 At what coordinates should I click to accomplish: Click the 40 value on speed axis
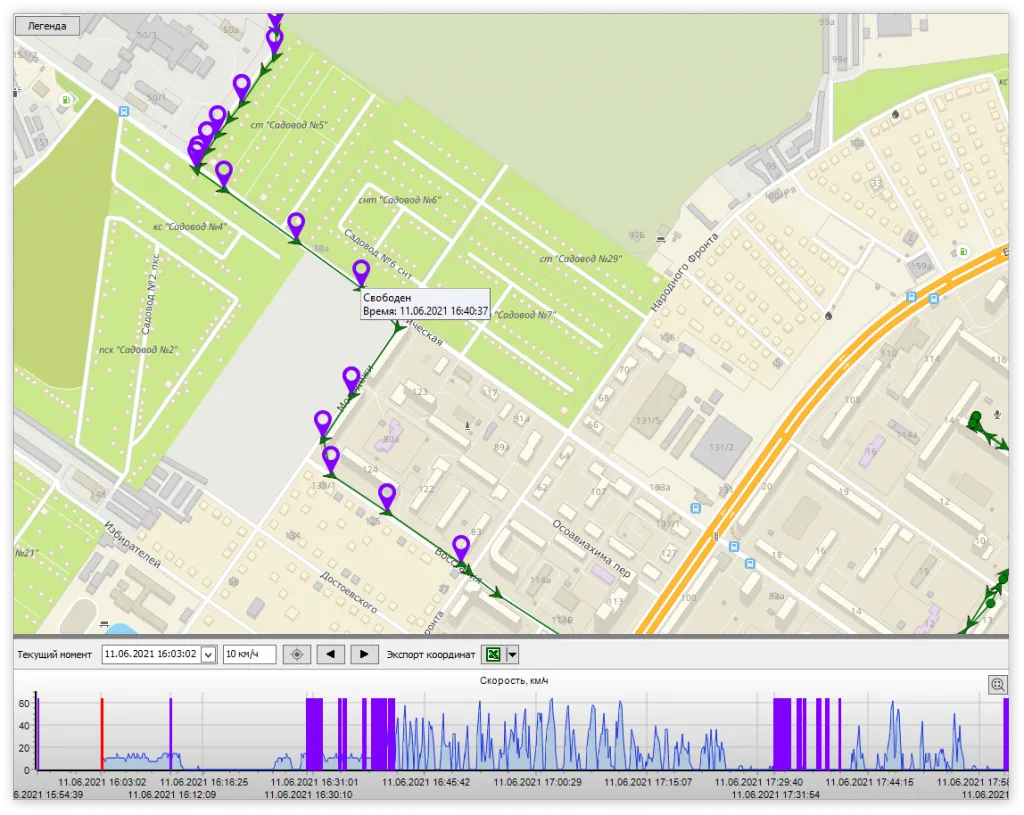click(x=24, y=726)
